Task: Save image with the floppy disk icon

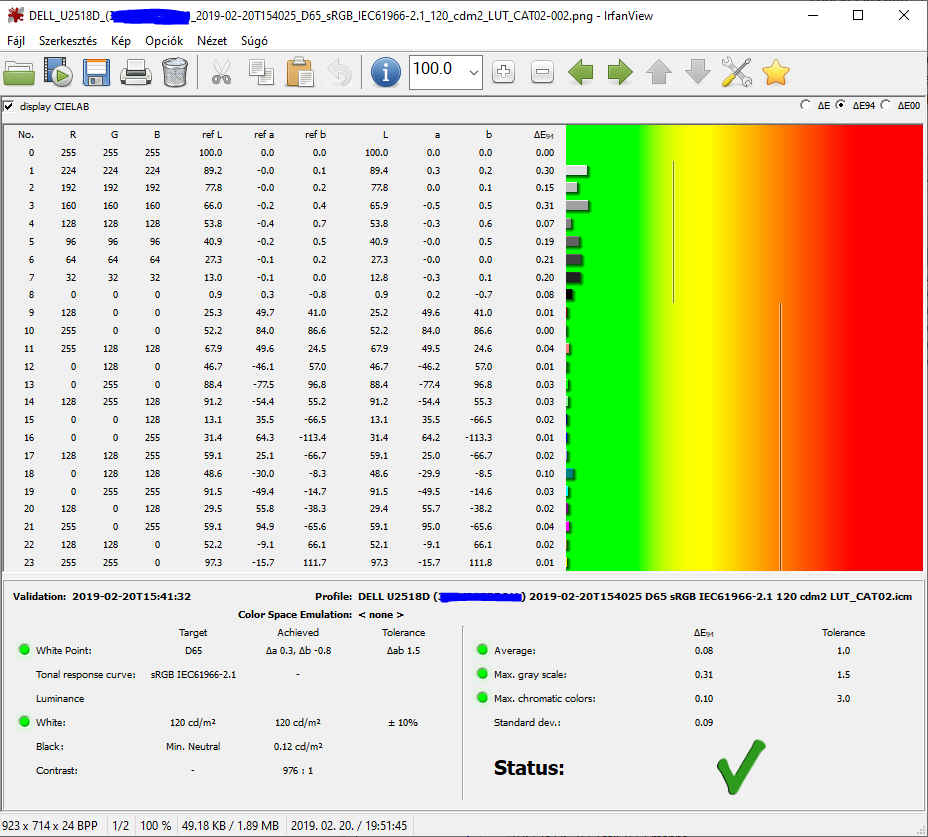Action: point(96,73)
